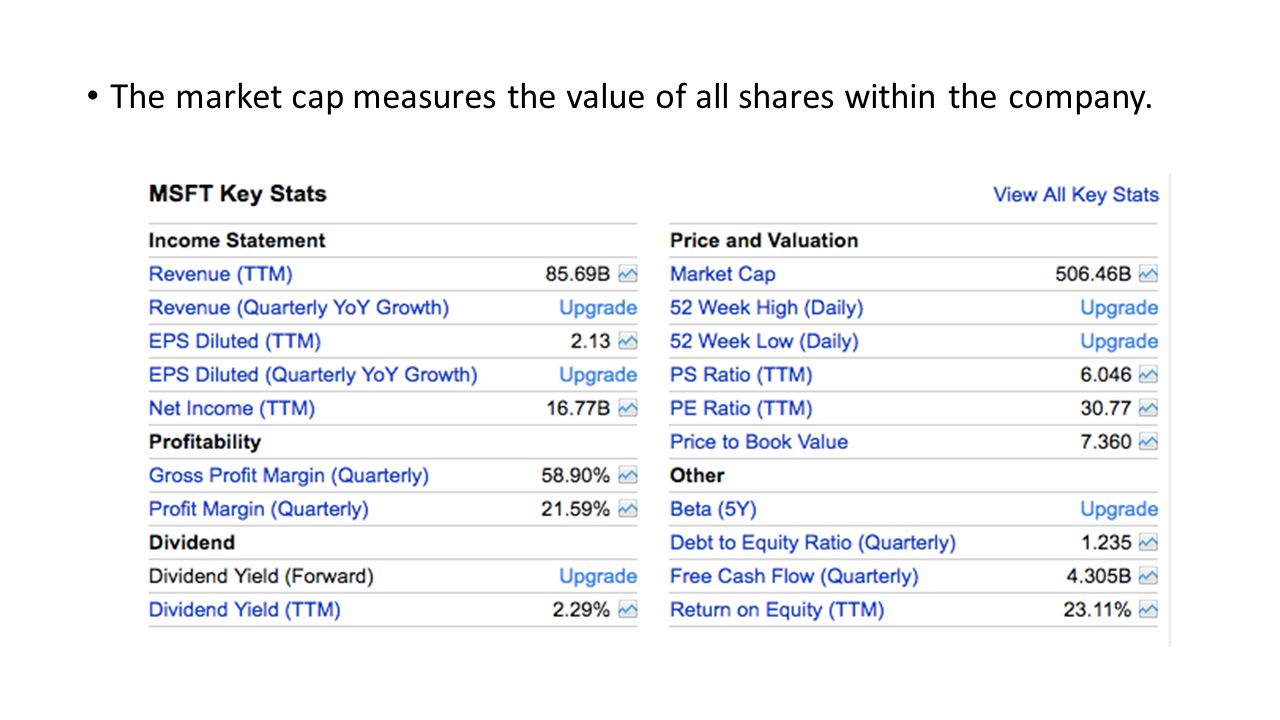The width and height of the screenshot is (1280, 720).
Task: Open the 52 Week High (Daily) link
Action: pyautogui.click(x=767, y=308)
